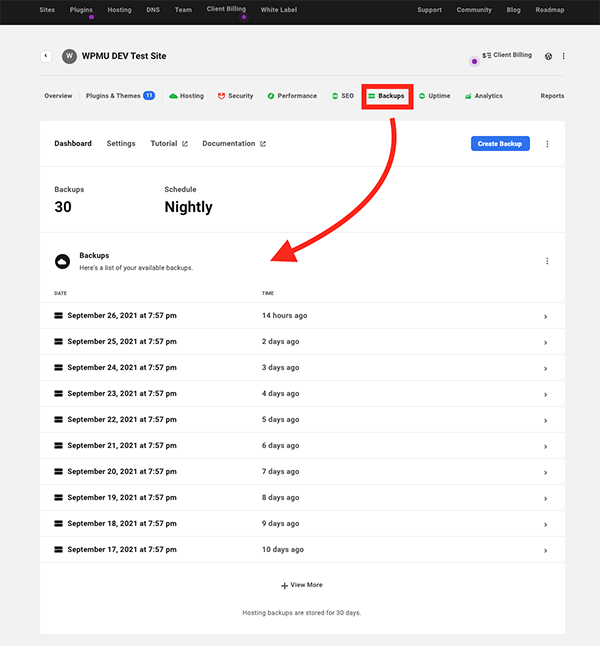Click the Analytics chart tab icon
Viewport: 600px width, 646px height.
click(x=467, y=96)
